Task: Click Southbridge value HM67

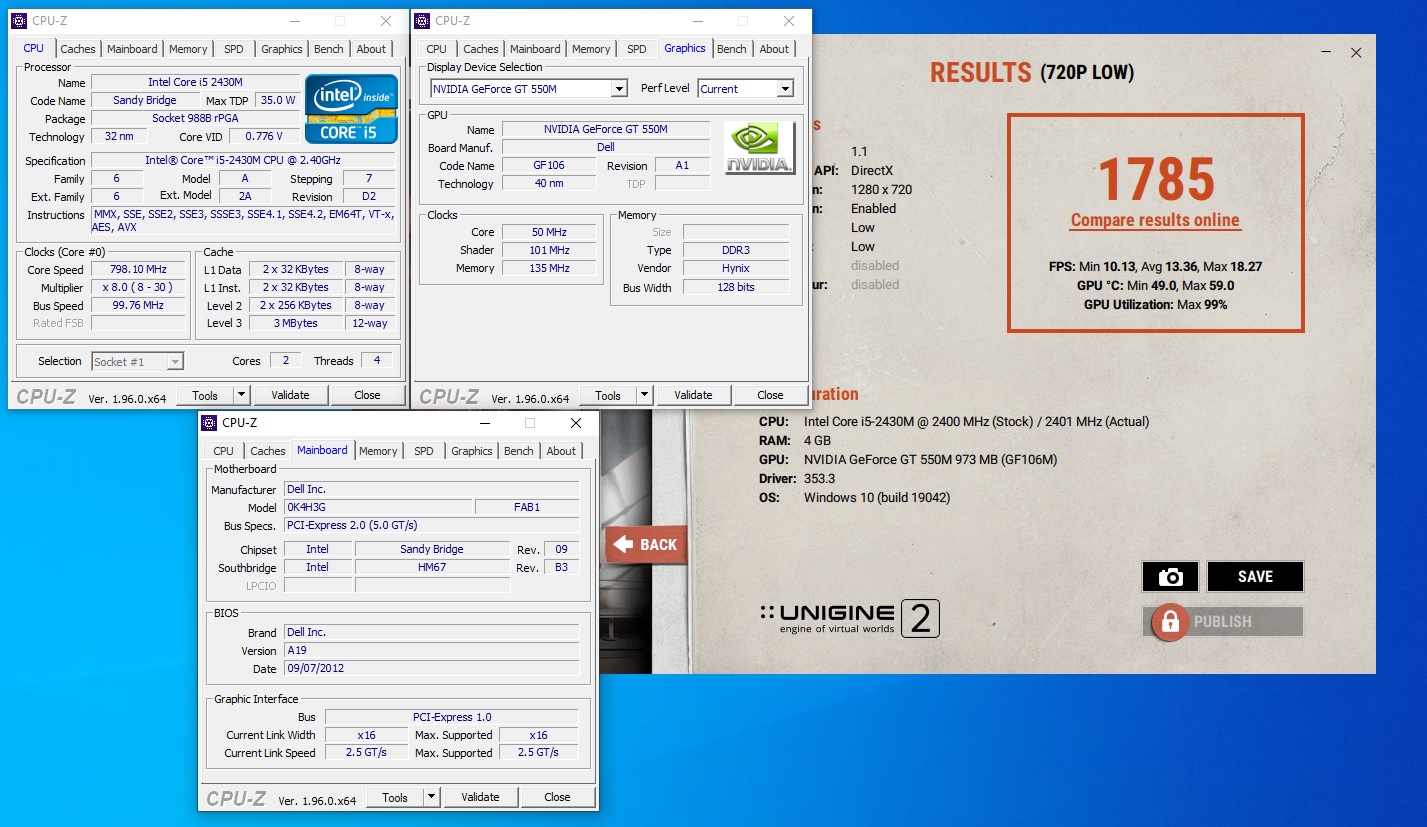Action: click(x=433, y=567)
